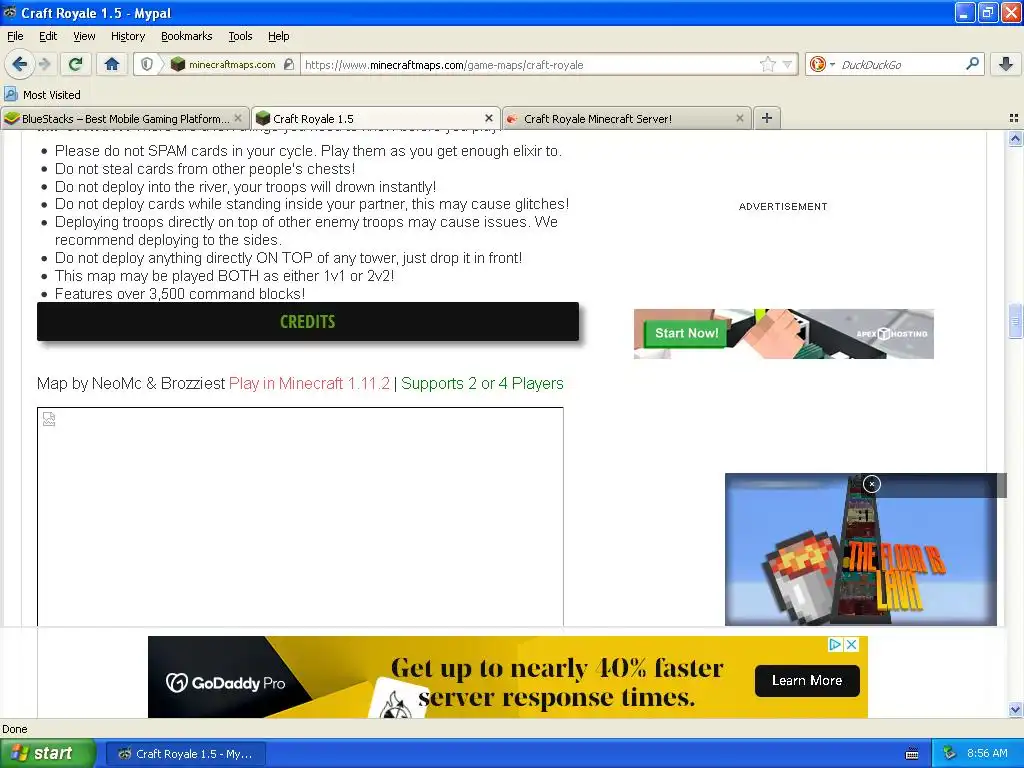Click the ADVERTISEMENT label
The width and height of the screenshot is (1024, 768).
pyautogui.click(x=783, y=206)
